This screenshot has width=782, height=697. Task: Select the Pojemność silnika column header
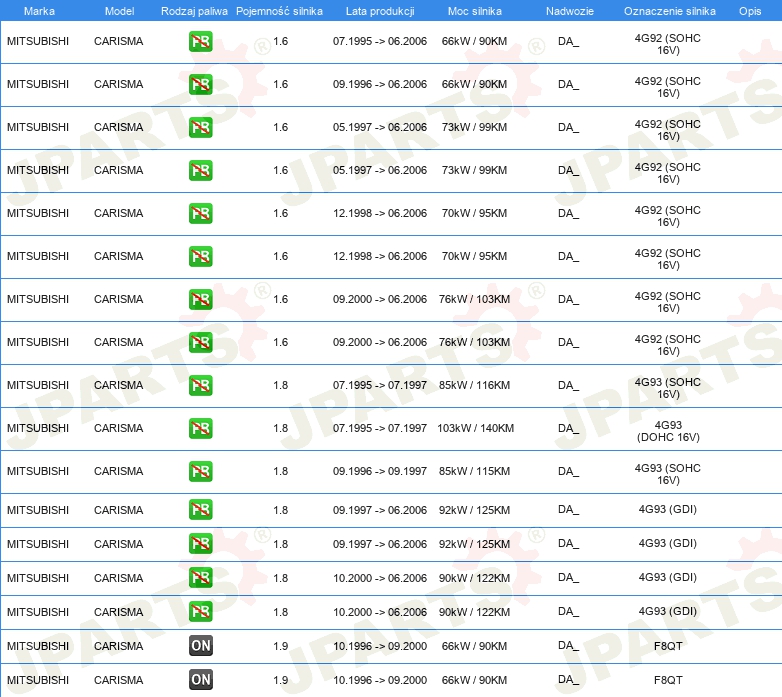[x=279, y=11]
